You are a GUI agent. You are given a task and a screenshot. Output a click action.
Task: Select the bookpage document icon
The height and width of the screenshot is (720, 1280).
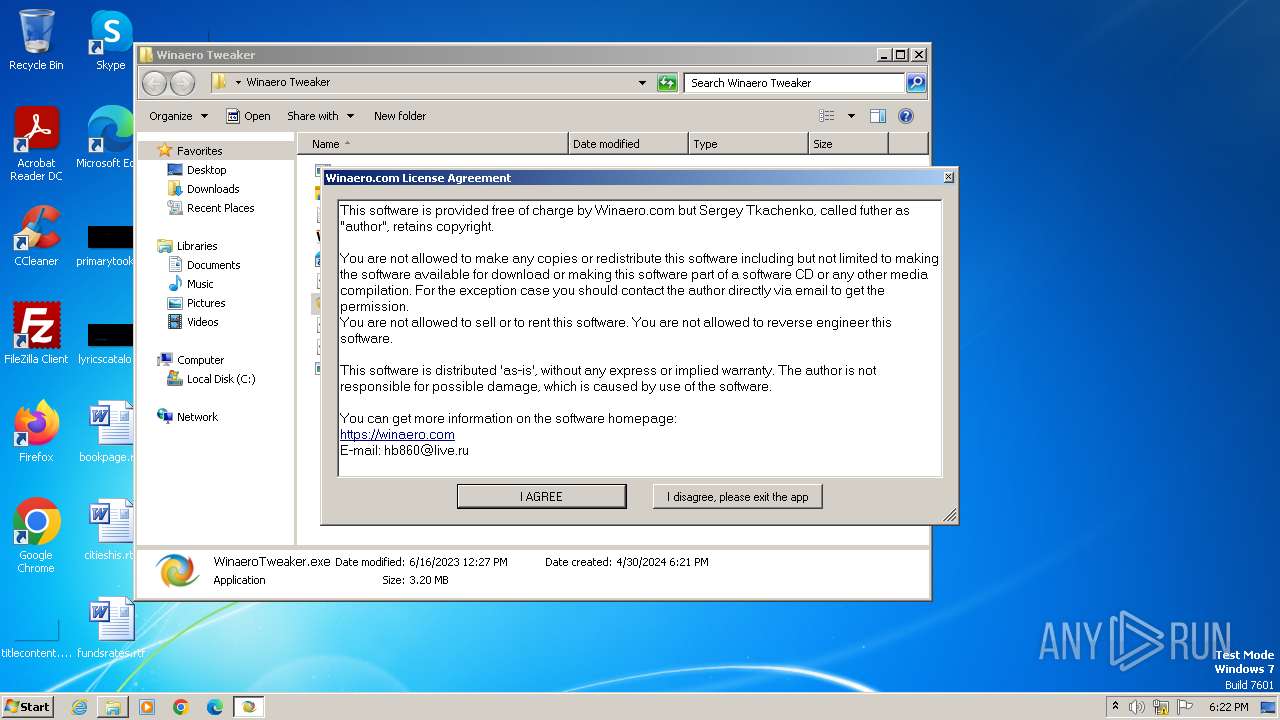click(108, 432)
